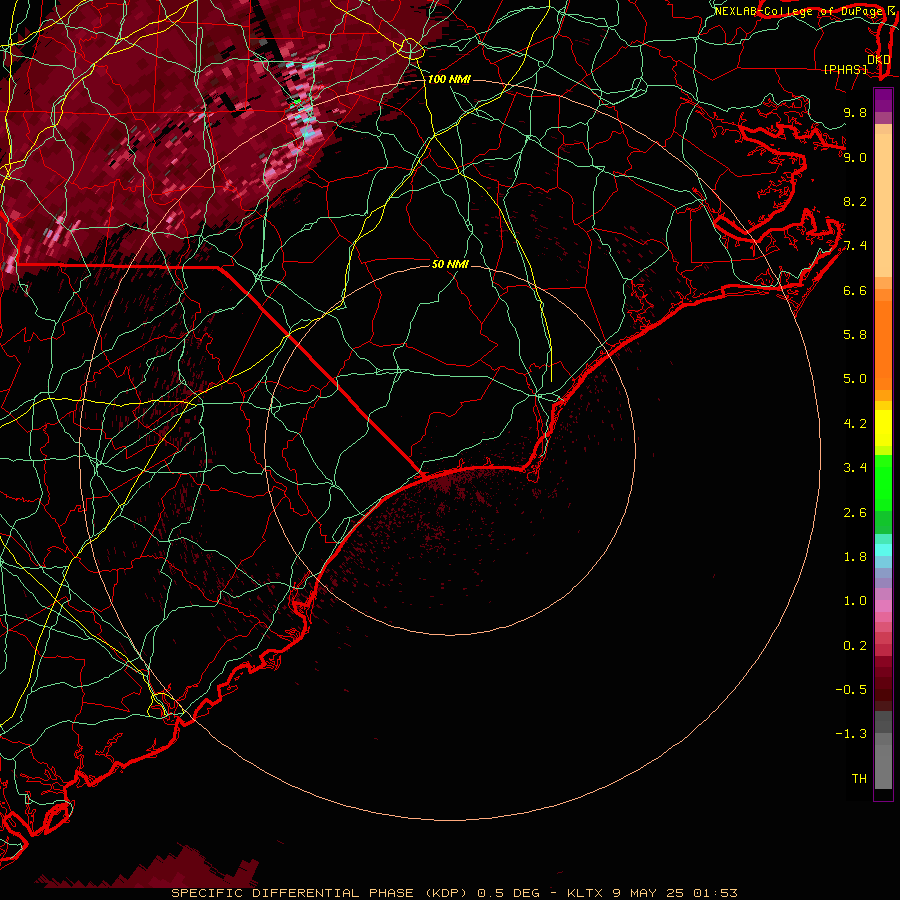Click the "-0.5" color scale value
Image resolution: width=900 pixels, height=900 pixels.
pos(851,689)
